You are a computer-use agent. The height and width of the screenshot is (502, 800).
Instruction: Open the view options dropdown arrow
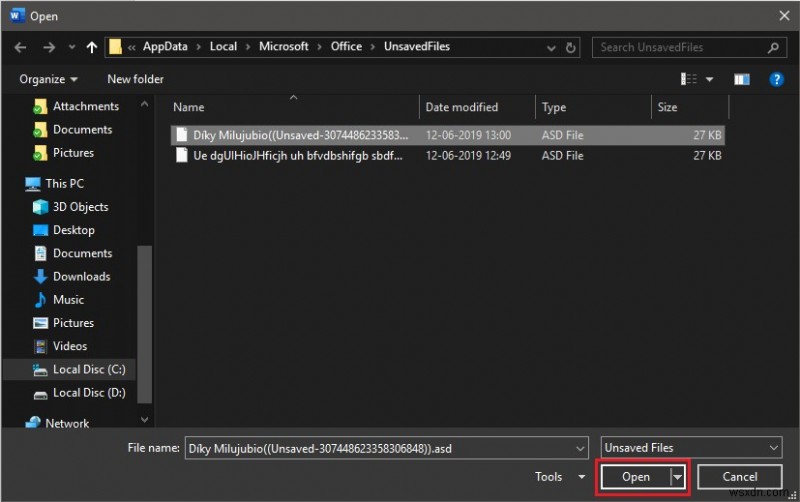click(x=709, y=80)
